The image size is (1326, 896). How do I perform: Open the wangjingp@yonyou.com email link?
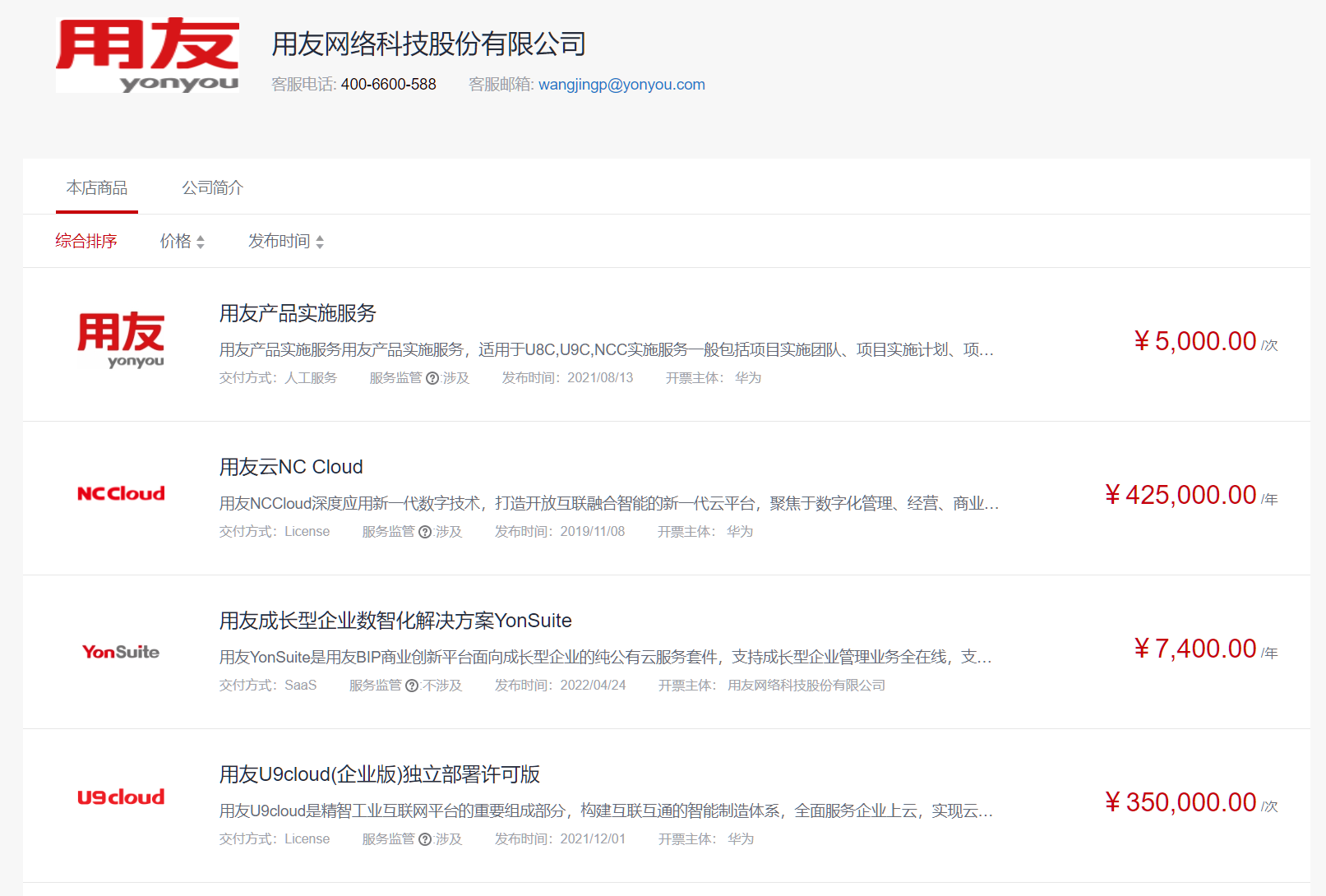point(621,85)
